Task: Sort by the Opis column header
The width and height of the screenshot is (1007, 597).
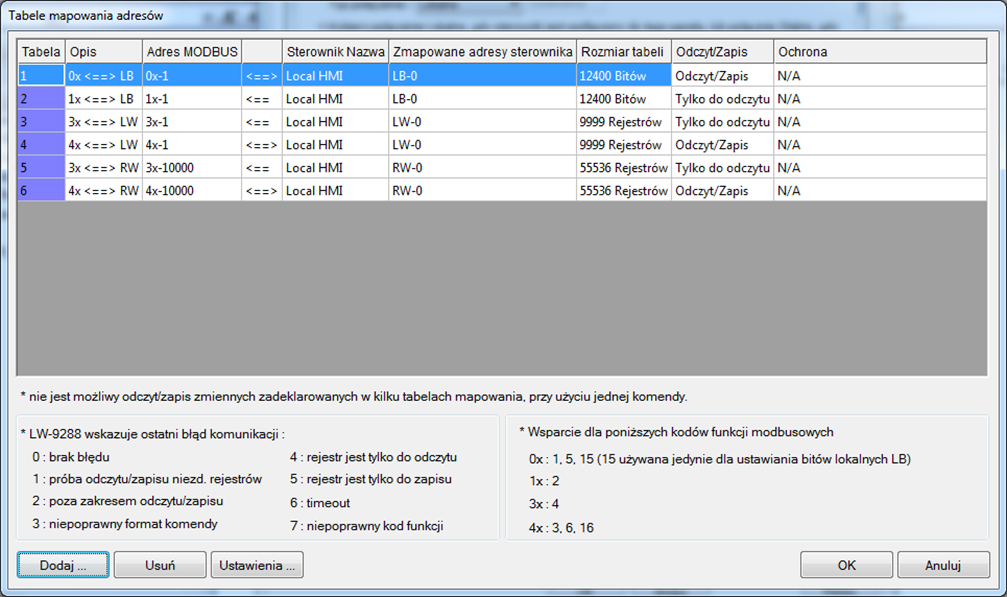Action: tap(103, 52)
